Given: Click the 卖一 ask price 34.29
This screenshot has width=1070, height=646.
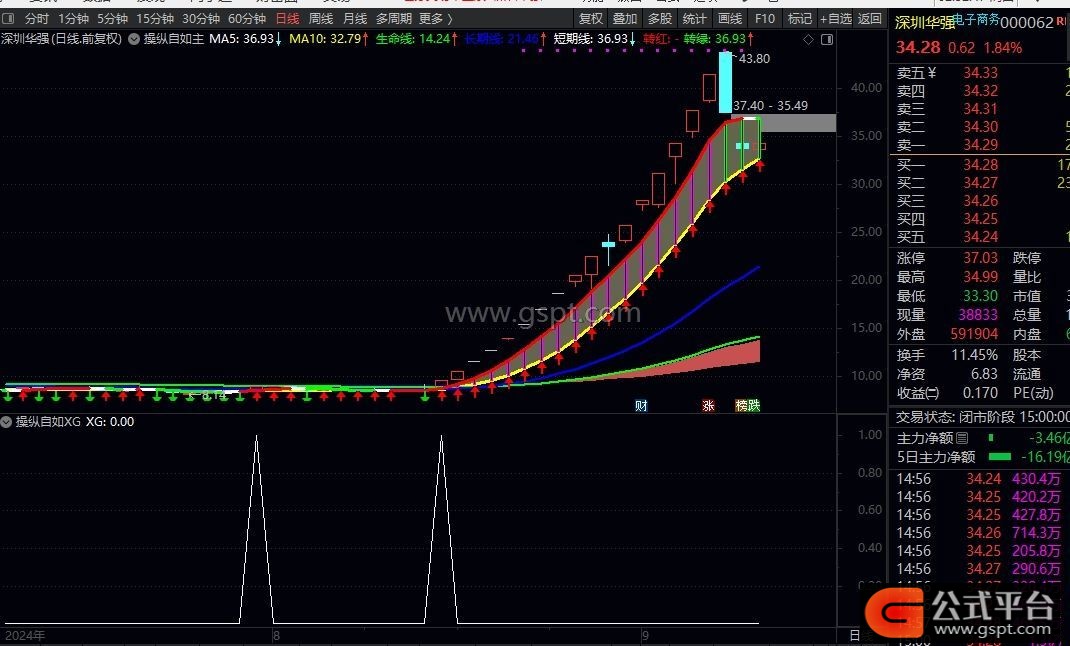Looking at the screenshot, I should (980, 145).
